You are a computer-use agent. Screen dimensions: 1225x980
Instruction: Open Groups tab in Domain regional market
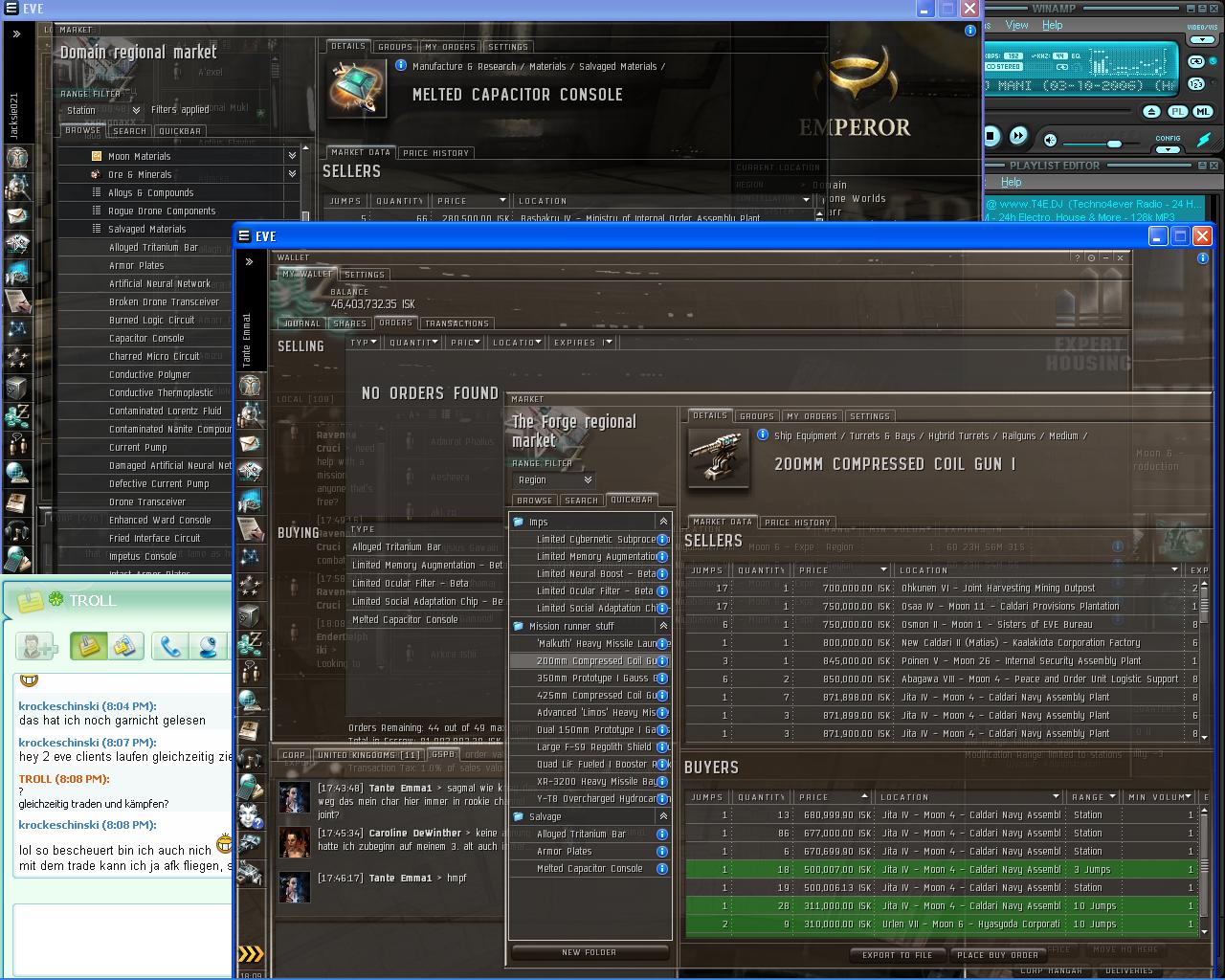coord(394,46)
